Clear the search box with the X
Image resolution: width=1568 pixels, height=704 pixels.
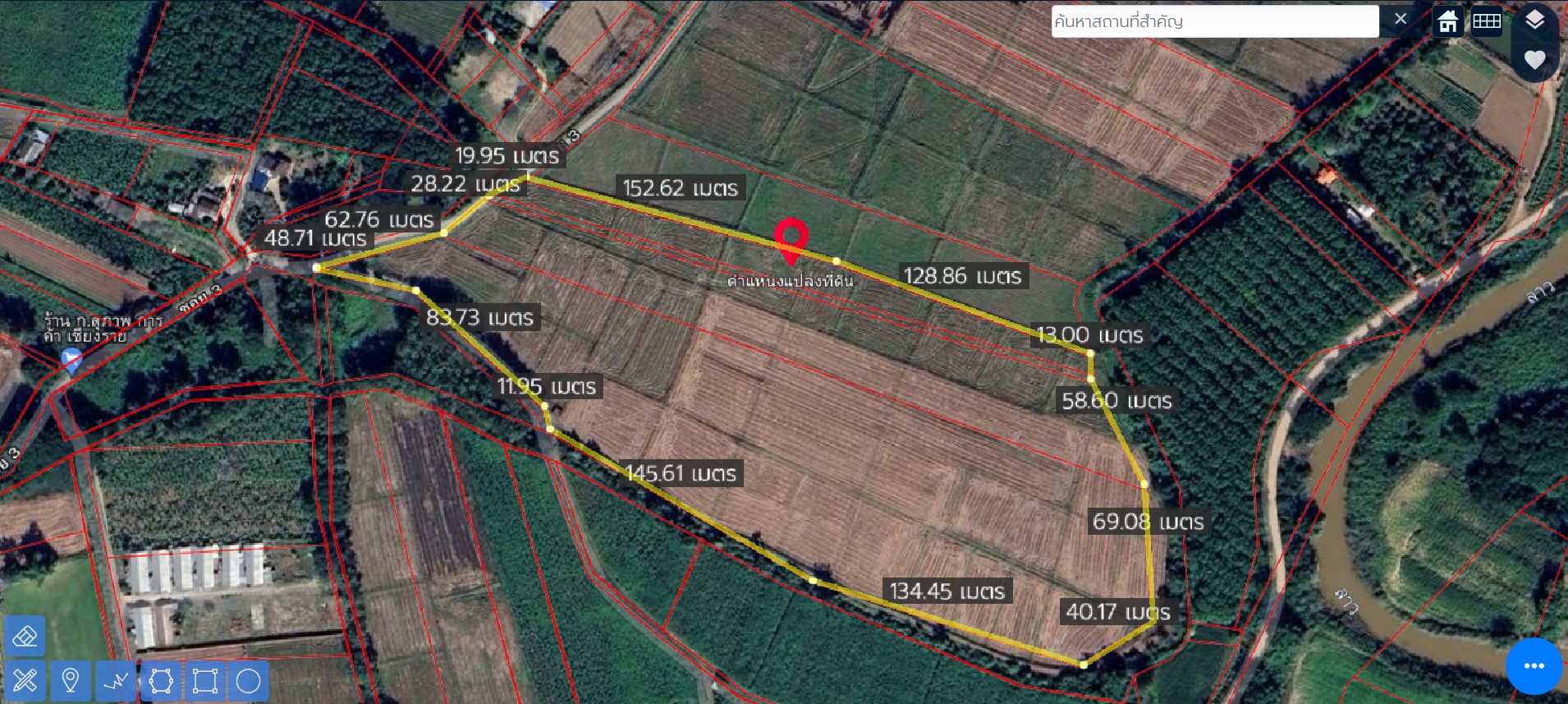pos(1401,19)
